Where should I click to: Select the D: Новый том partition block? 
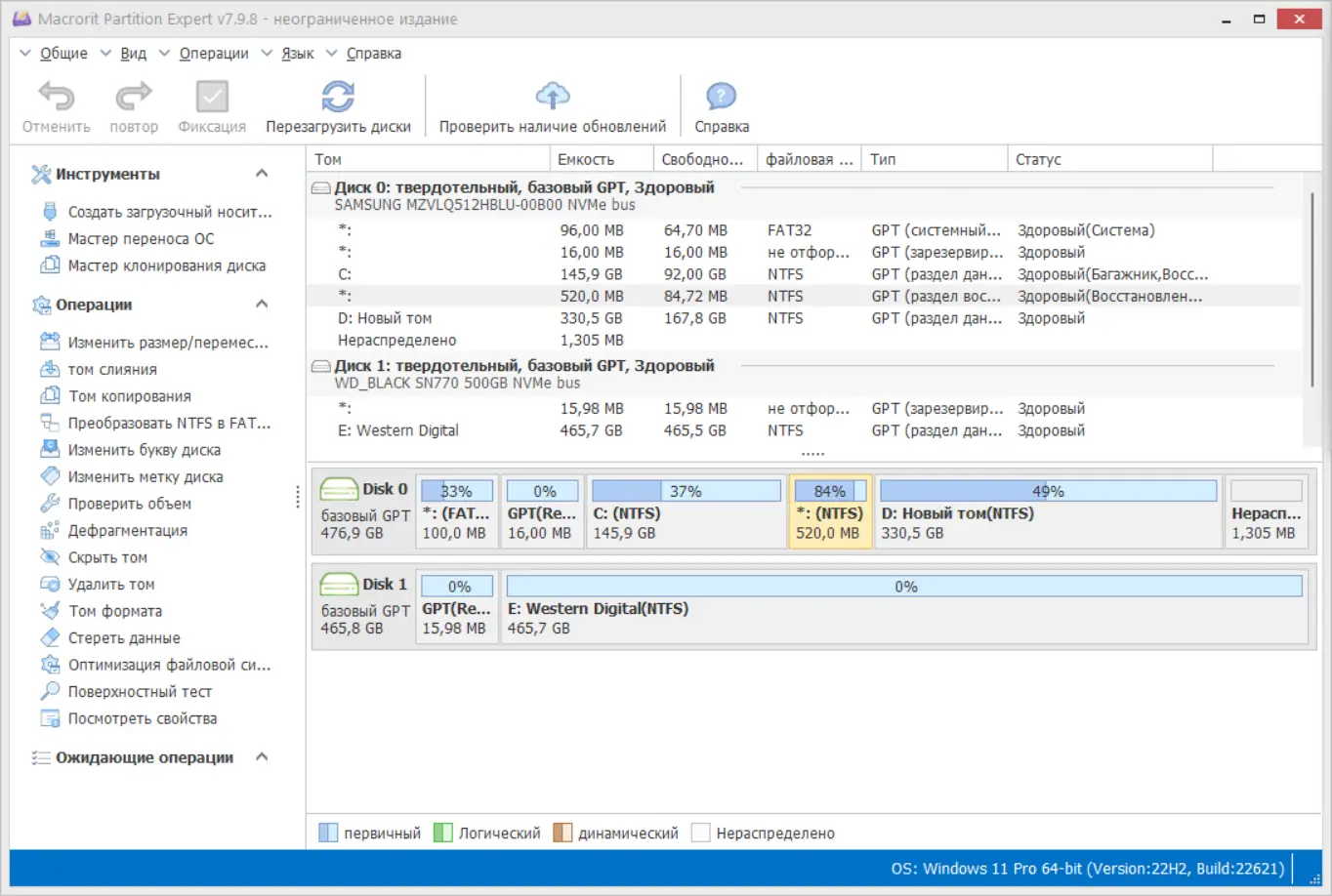[x=1048, y=510]
